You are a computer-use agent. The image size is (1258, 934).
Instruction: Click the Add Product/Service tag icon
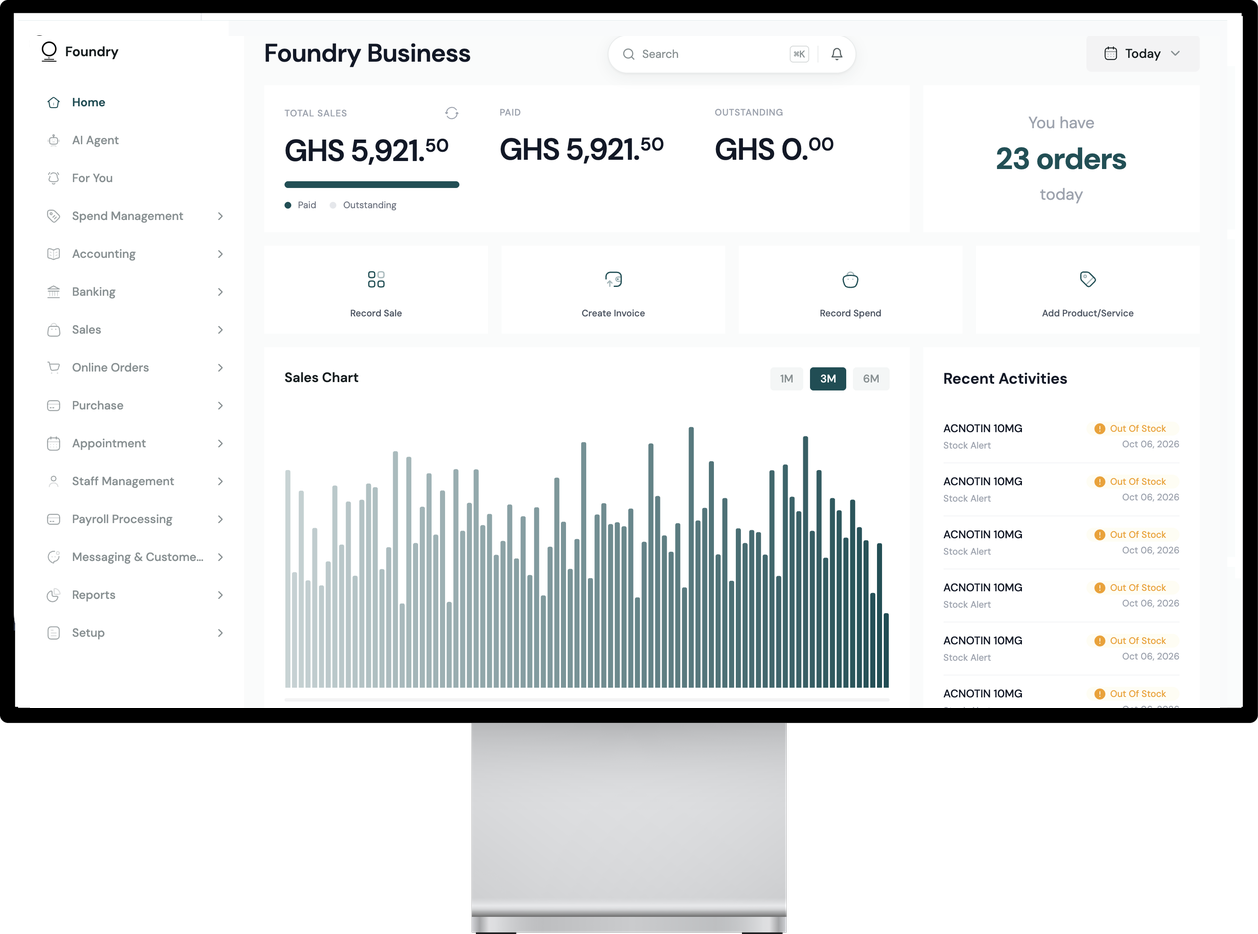[x=1088, y=279]
